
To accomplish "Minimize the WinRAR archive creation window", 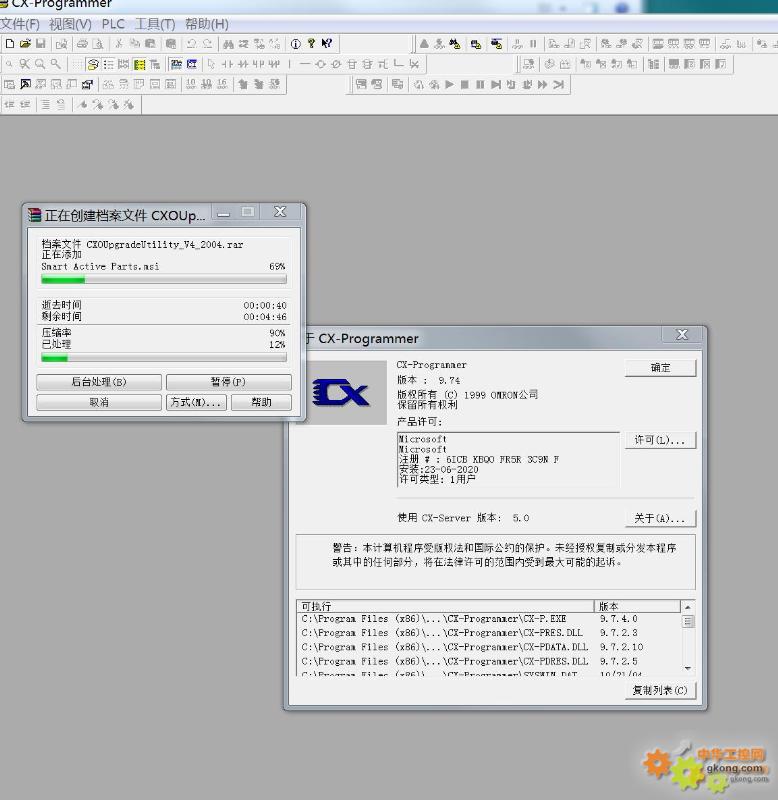I will pyautogui.click(x=223, y=212).
